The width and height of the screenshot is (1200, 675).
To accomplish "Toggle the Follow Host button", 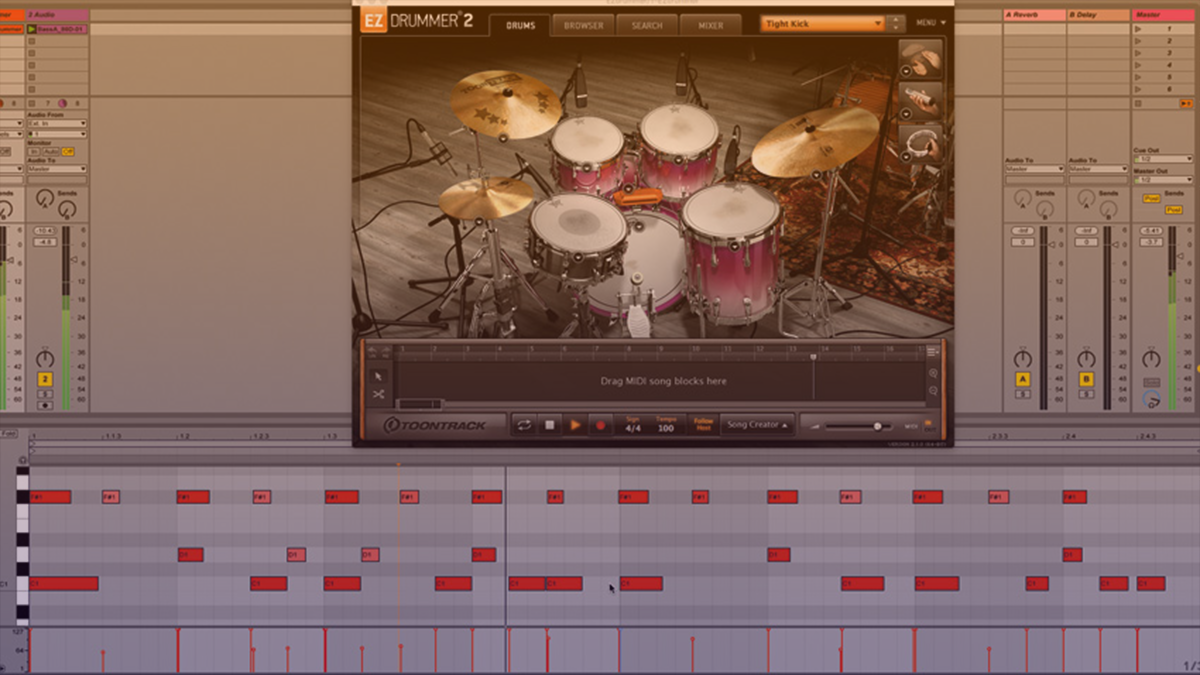I will pos(703,425).
